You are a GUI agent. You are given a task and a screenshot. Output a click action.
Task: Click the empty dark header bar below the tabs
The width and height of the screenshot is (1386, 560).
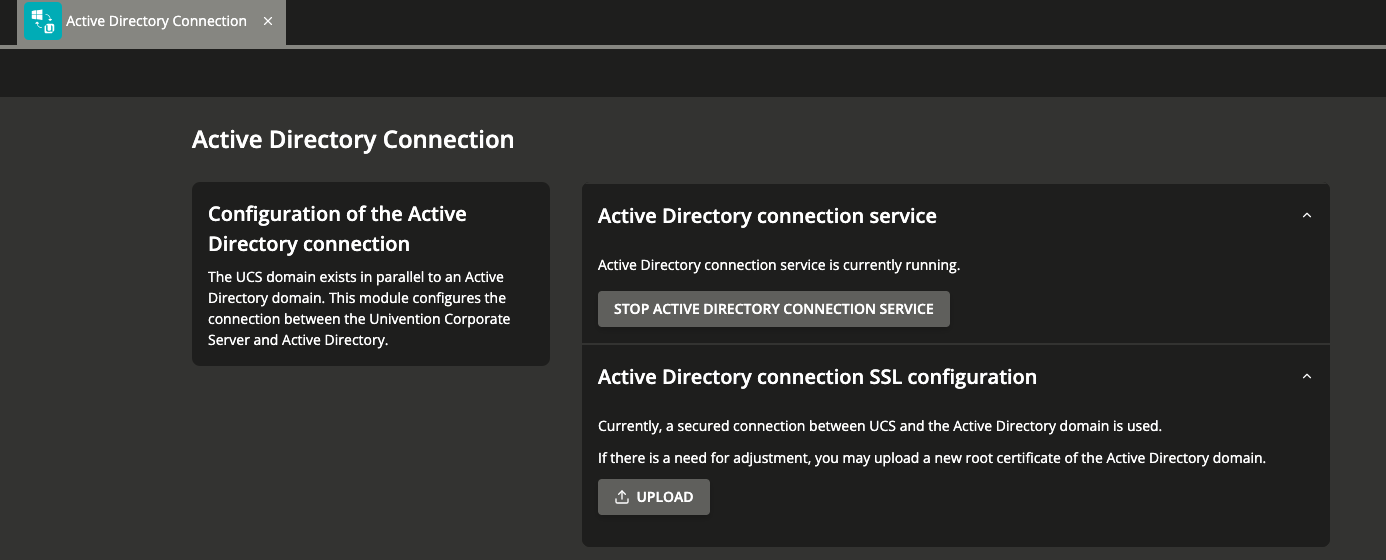point(693,72)
